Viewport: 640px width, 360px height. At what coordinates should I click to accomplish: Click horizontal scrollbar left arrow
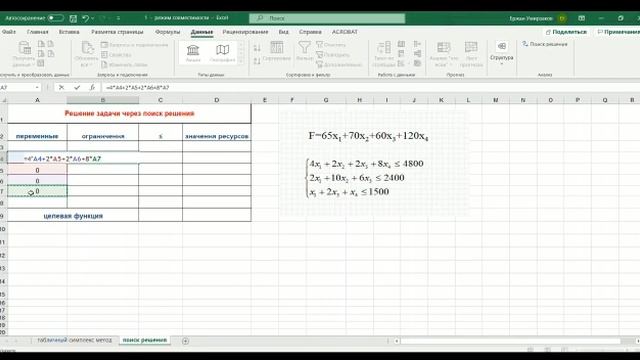397,340
